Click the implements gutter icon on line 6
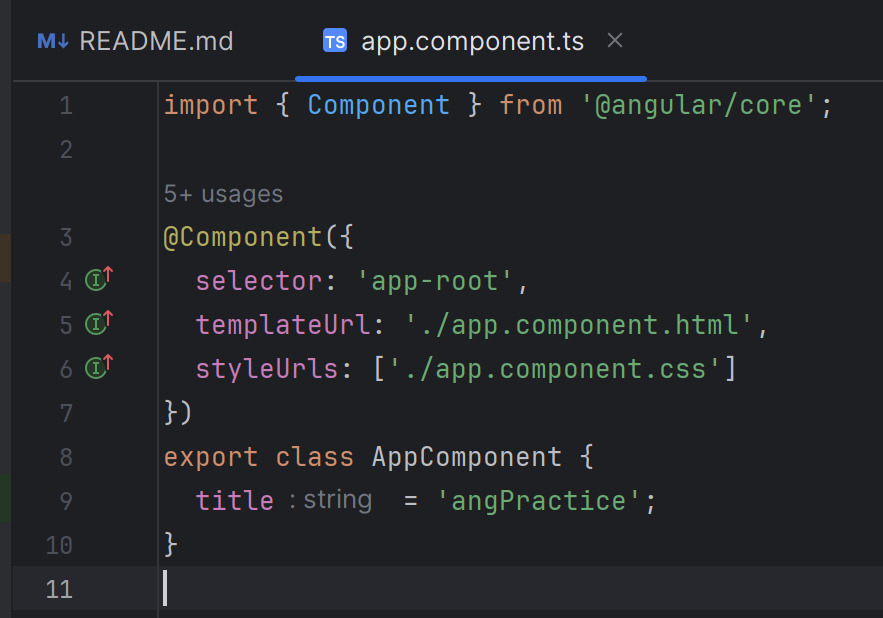The width and height of the screenshot is (883, 618). click(99, 366)
